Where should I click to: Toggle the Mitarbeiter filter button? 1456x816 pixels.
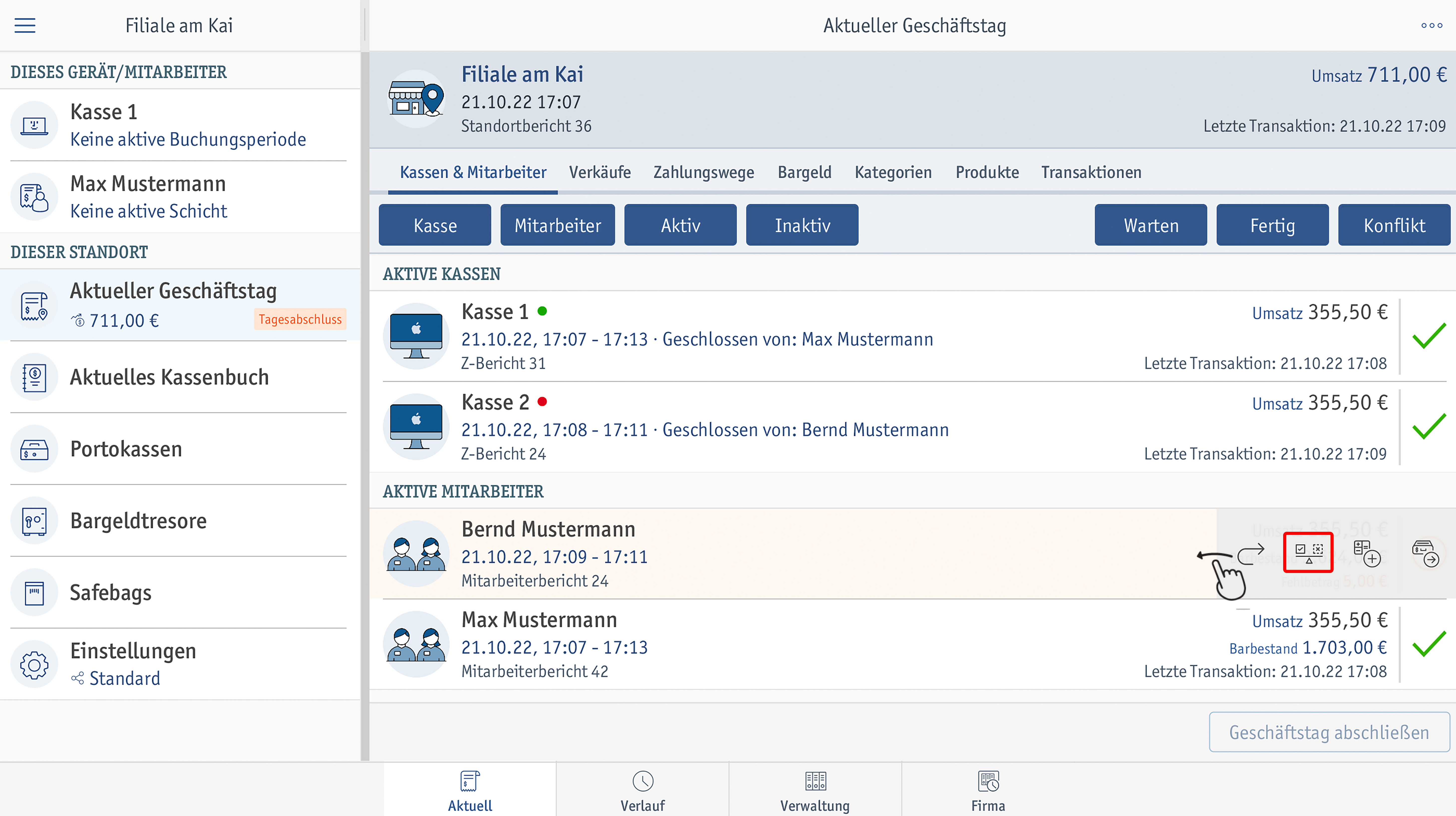click(557, 225)
